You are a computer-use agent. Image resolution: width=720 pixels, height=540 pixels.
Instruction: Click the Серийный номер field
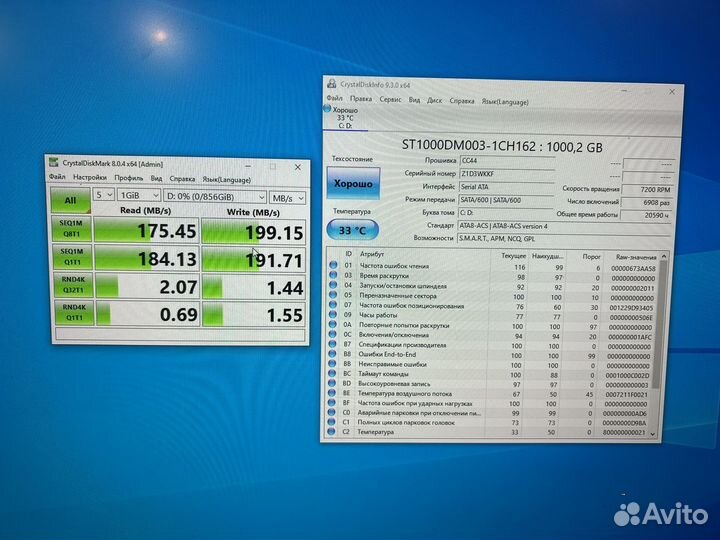507,174
